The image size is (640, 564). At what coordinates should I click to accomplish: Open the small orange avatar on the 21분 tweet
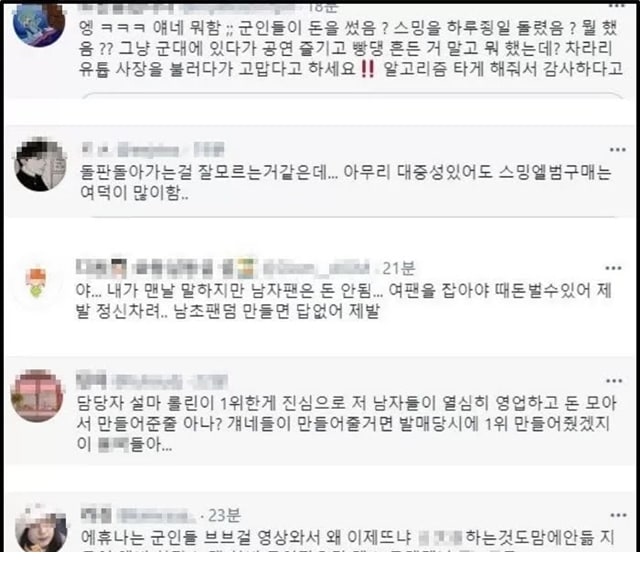36,282
